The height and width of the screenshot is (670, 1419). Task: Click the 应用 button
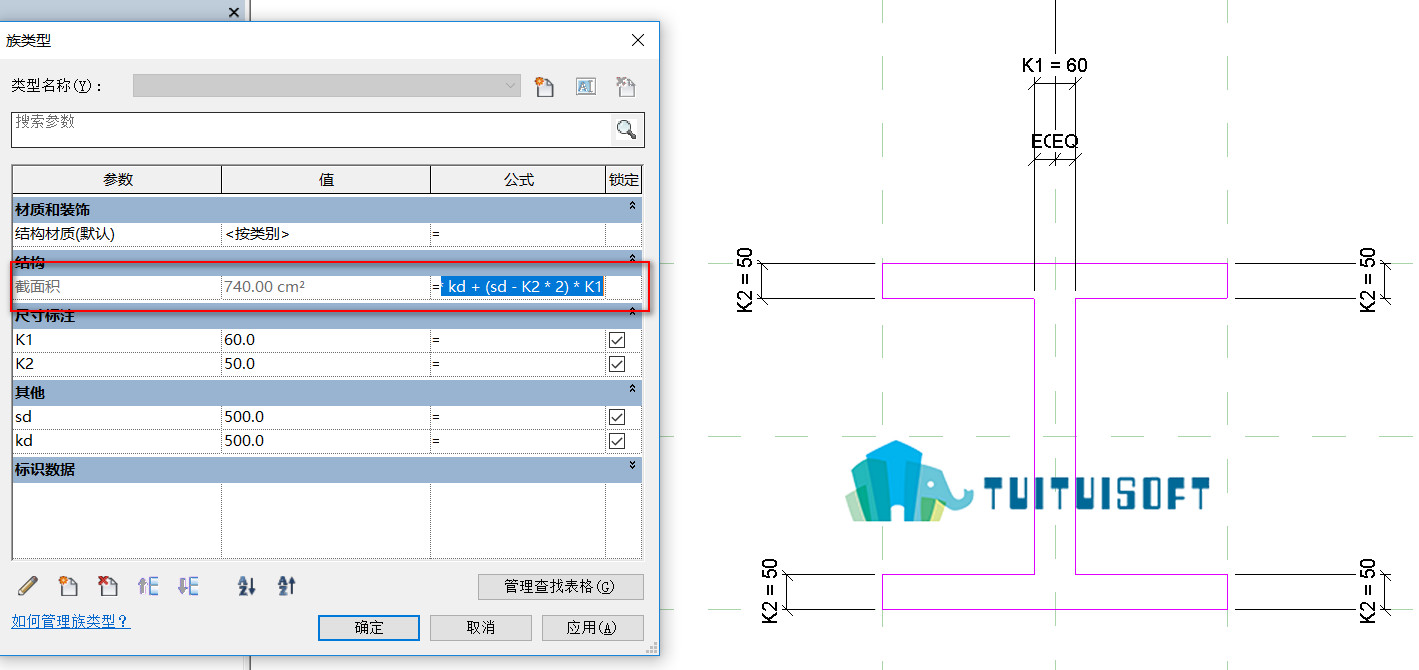pos(592,628)
